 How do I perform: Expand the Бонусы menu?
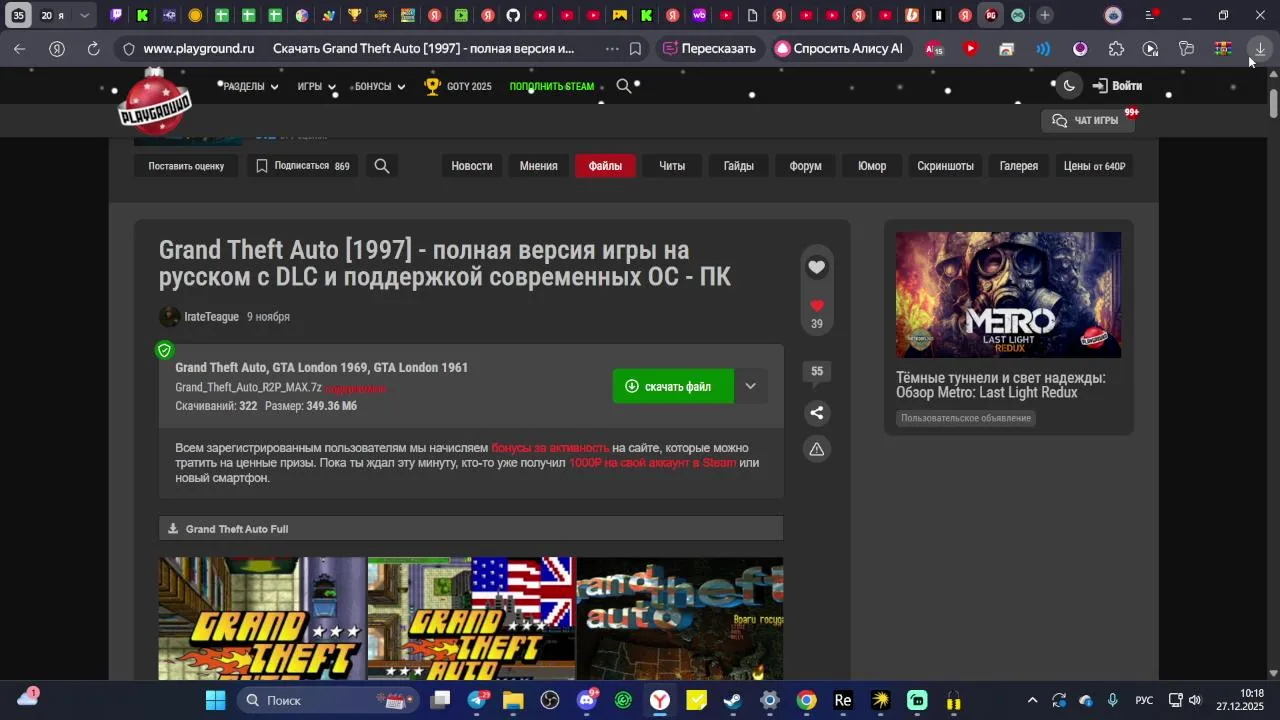pyautogui.click(x=380, y=87)
